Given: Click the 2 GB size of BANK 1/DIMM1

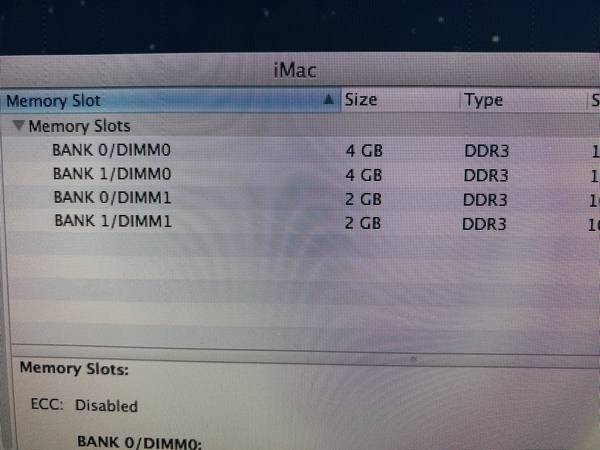Looking at the screenshot, I should click(x=363, y=222).
